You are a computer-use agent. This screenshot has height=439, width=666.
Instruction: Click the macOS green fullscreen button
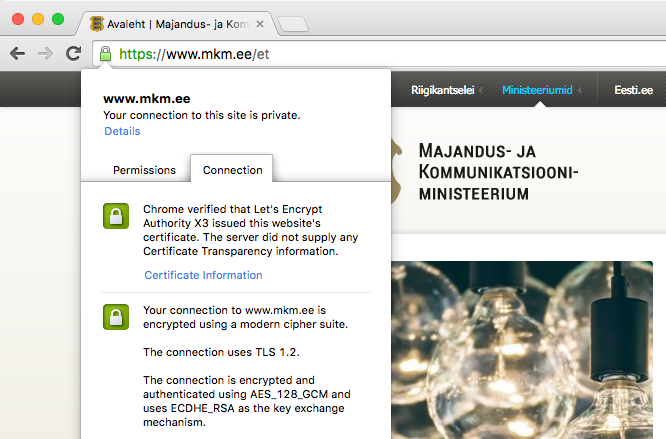pos(58,19)
